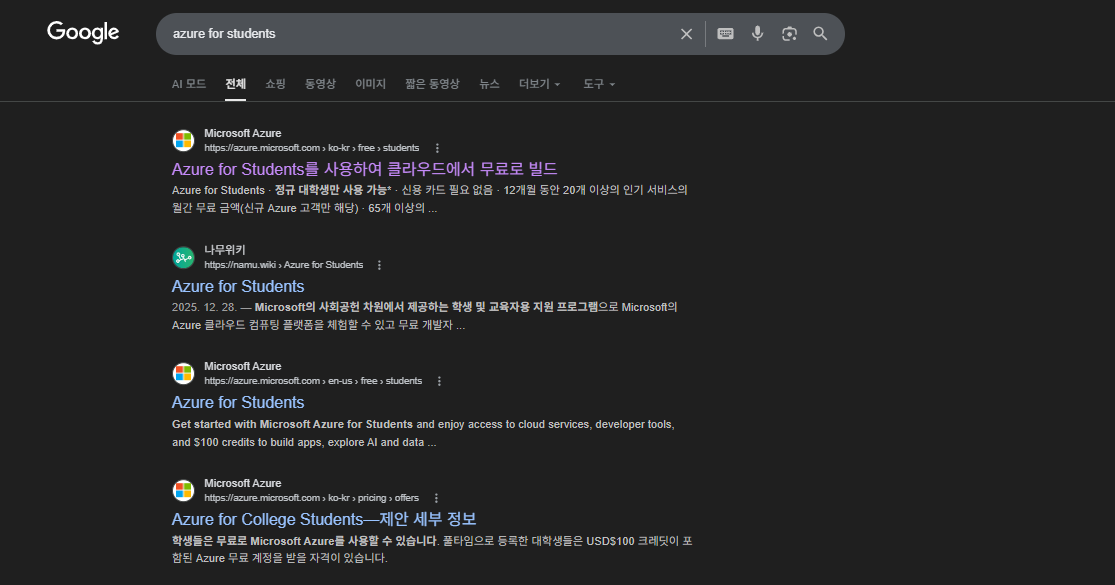Click the 나무위키 site name
The height and width of the screenshot is (585, 1115).
pyautogui.click(x=225, y=249)
